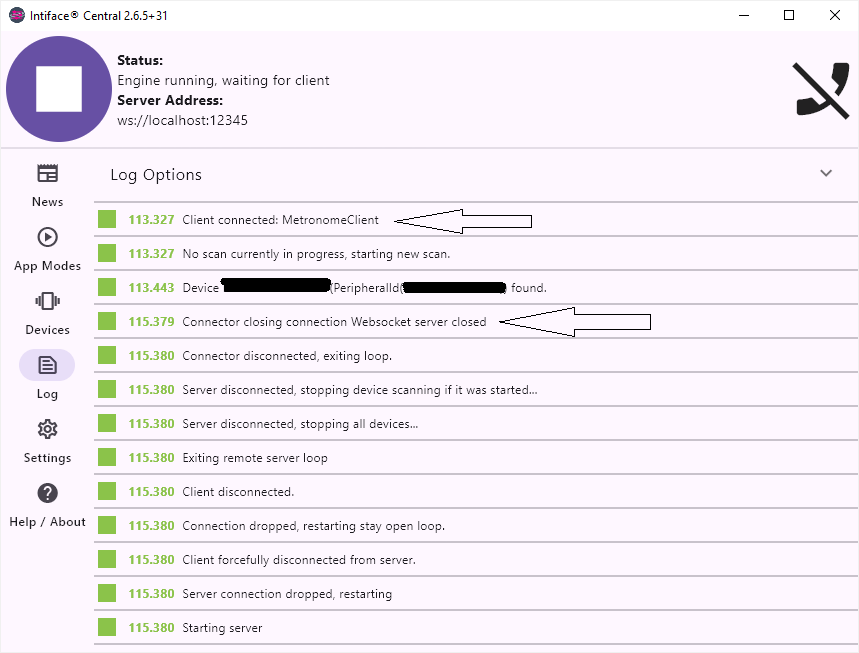
Task: Select 'Server connection dropped, restarting' entry
Action: (476, 593)
